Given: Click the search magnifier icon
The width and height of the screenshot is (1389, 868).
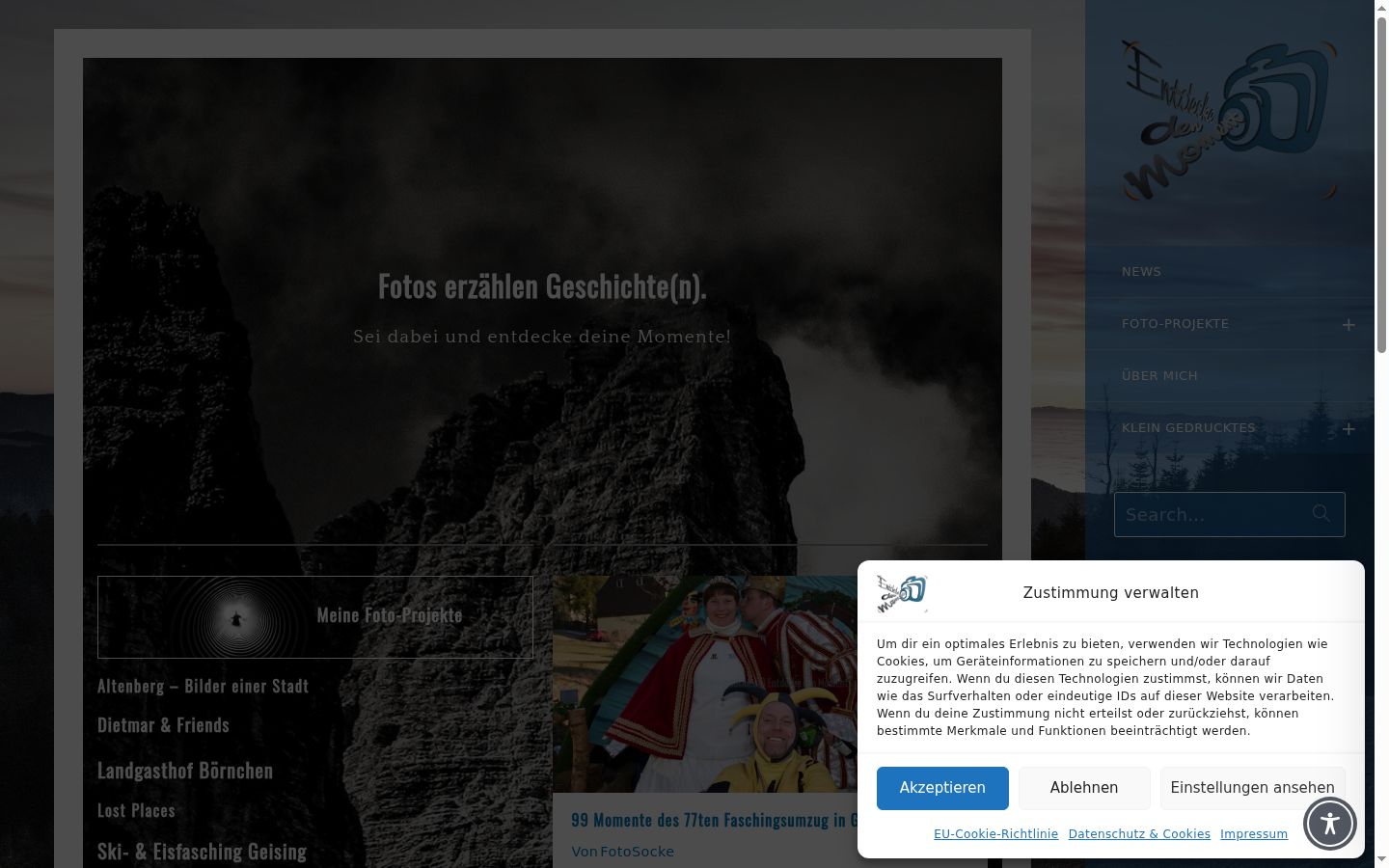Looking at the screenshot, I should 1321,513.
